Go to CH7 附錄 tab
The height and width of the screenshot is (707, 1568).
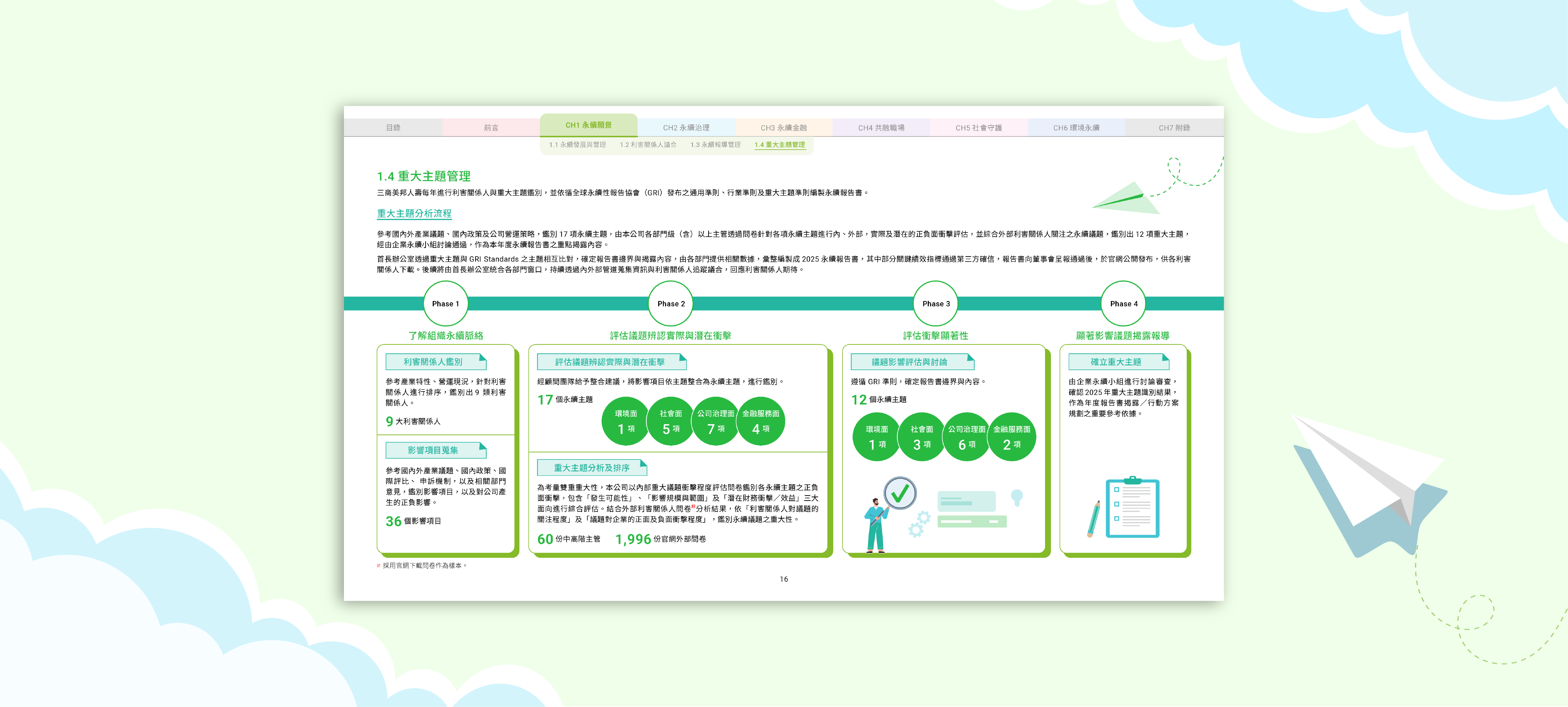coord(1174,128)
